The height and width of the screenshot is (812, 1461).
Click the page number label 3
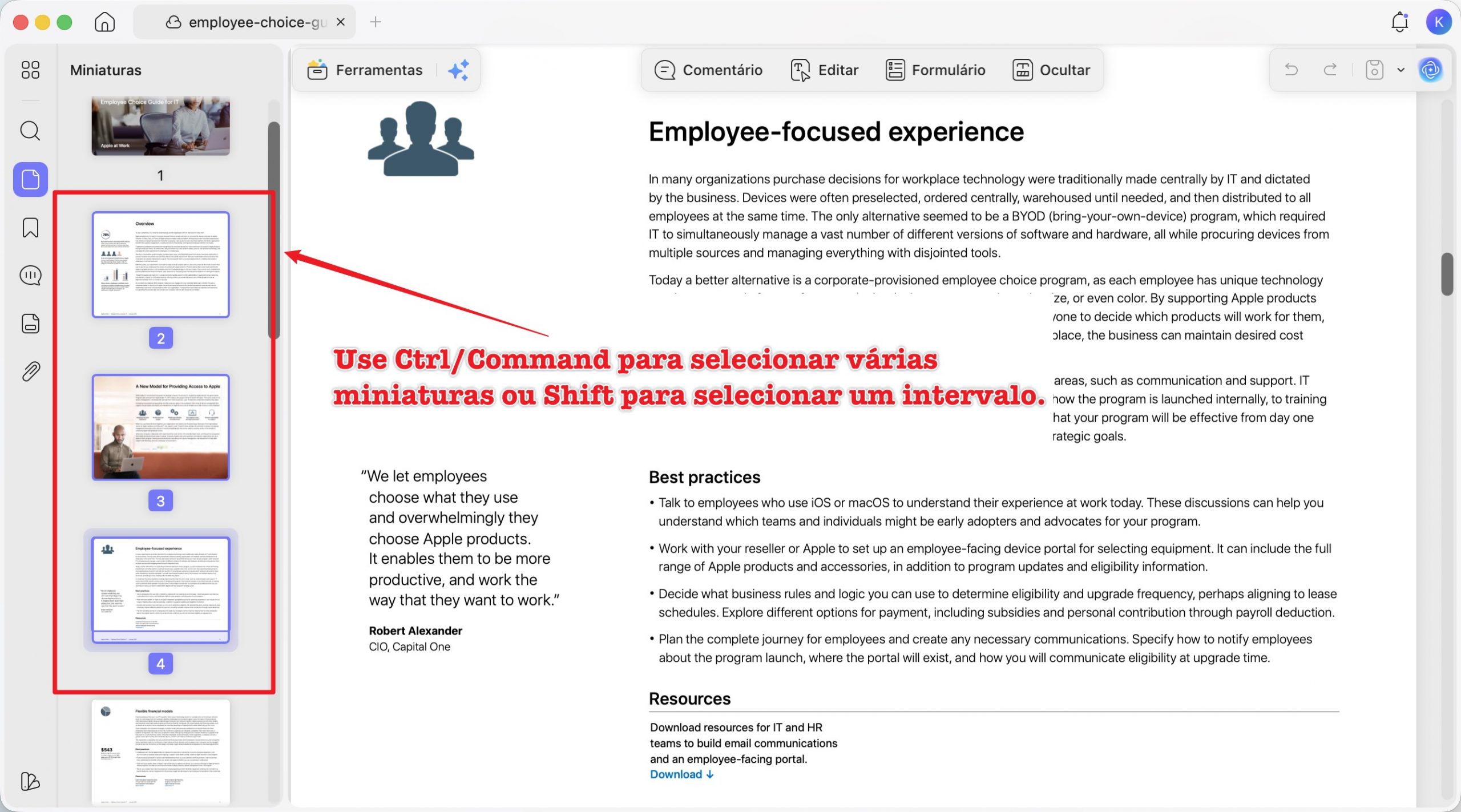160,501
